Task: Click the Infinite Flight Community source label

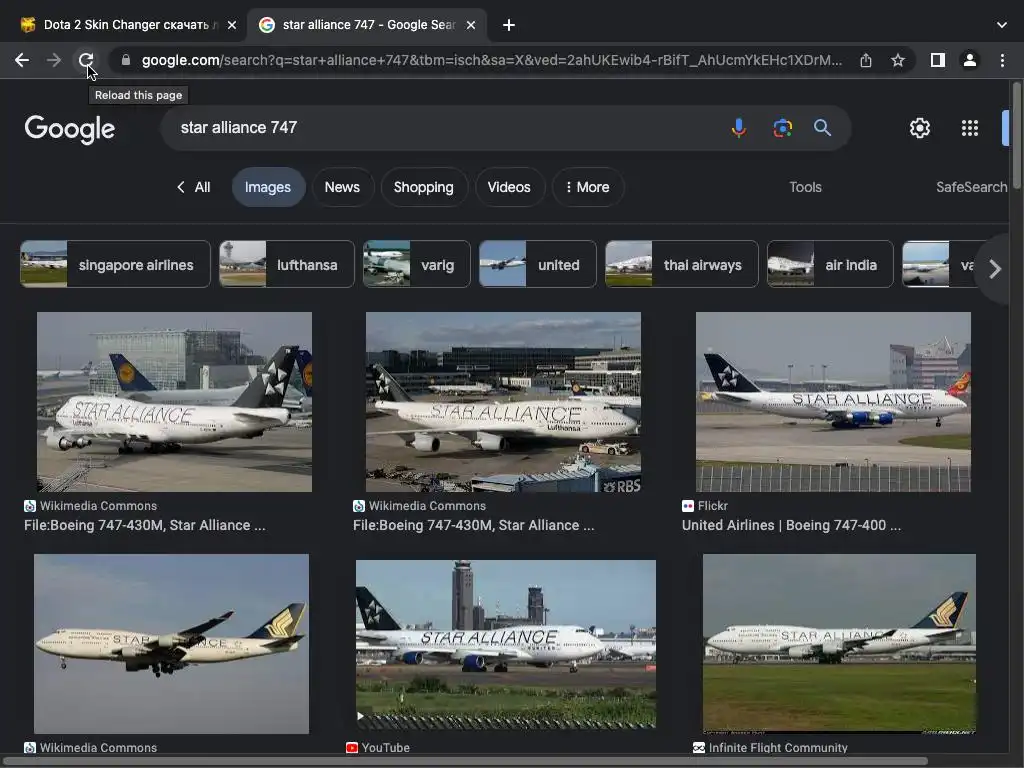Action: pyautogui.click(x=778, y=748)
